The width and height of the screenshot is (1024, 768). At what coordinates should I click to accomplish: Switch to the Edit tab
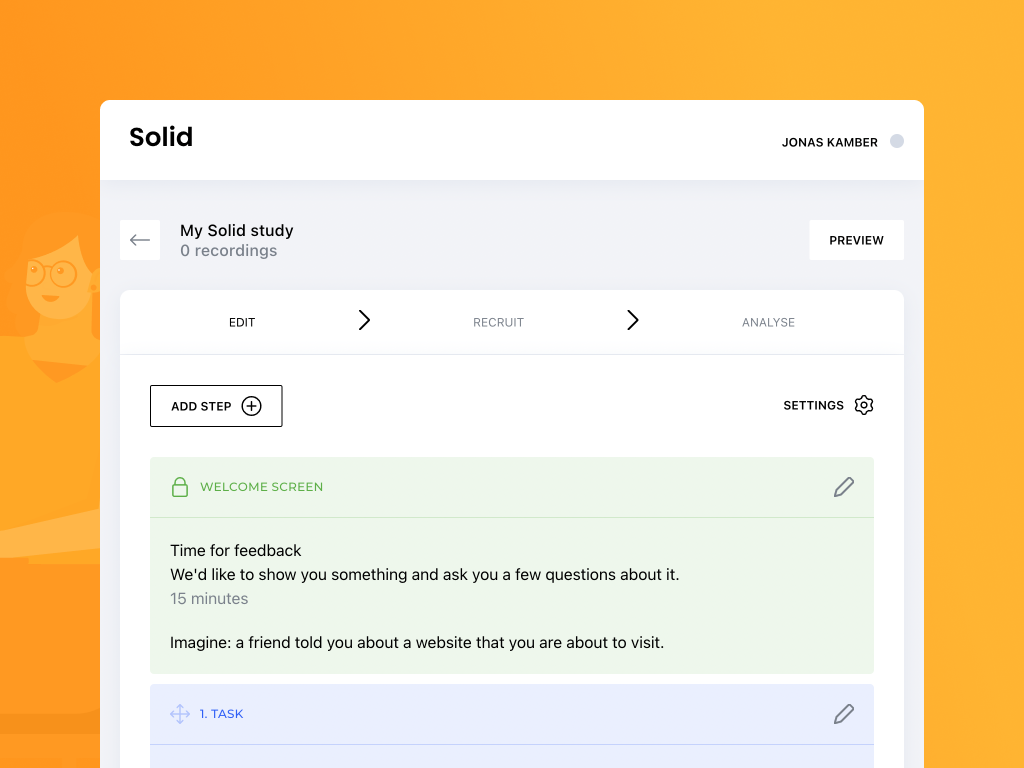tap(242, 322)
